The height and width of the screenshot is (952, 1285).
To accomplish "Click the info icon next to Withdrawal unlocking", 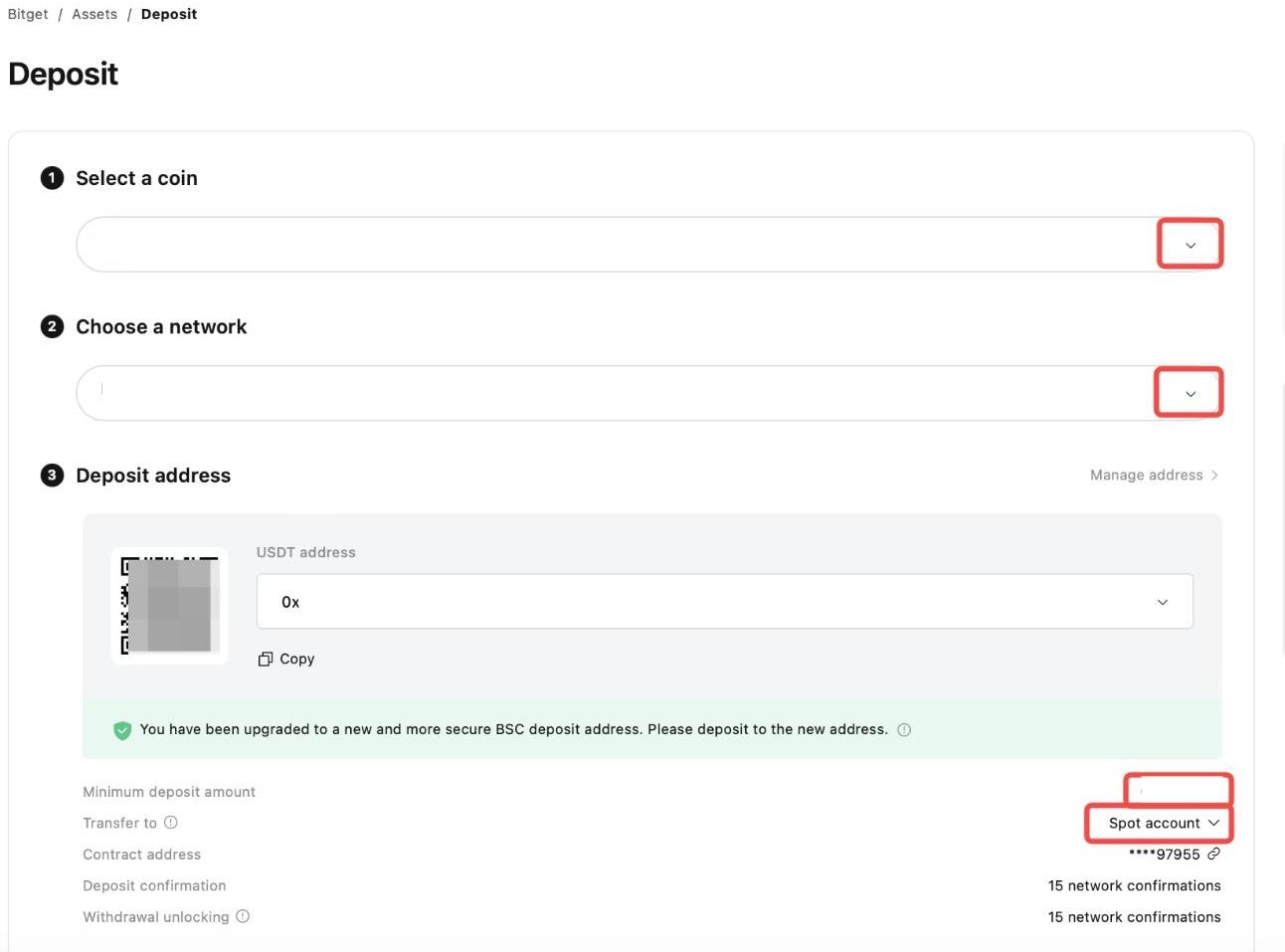I will (243, 916).
